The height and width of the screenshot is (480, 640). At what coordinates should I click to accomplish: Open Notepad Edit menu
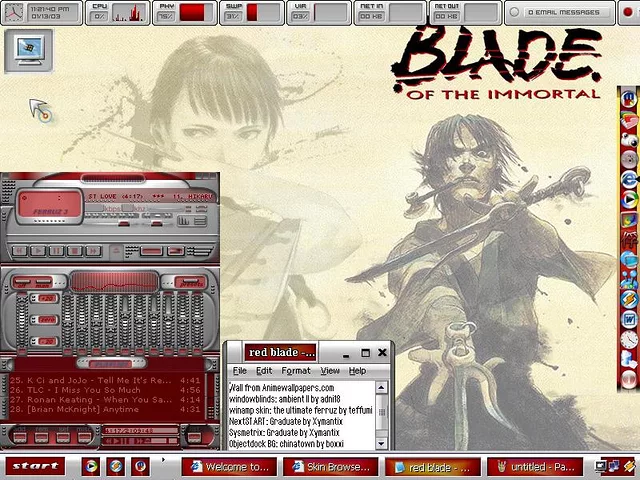point(264,371)
